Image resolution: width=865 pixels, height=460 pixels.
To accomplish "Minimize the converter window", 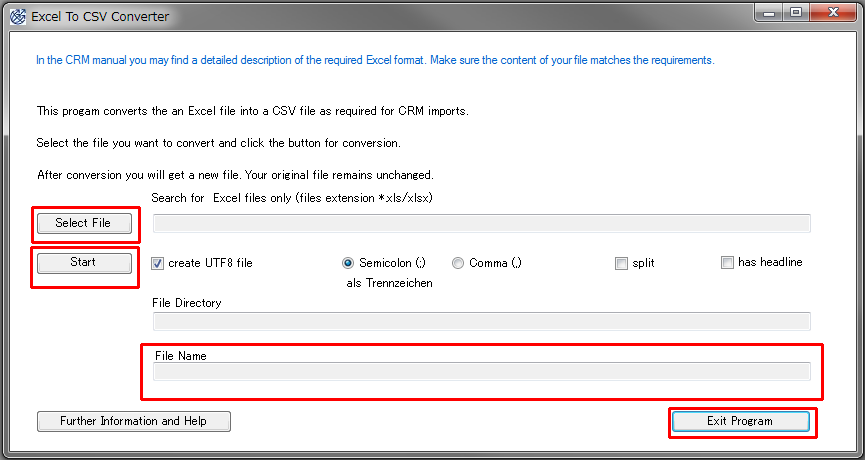I will point(768,13).
